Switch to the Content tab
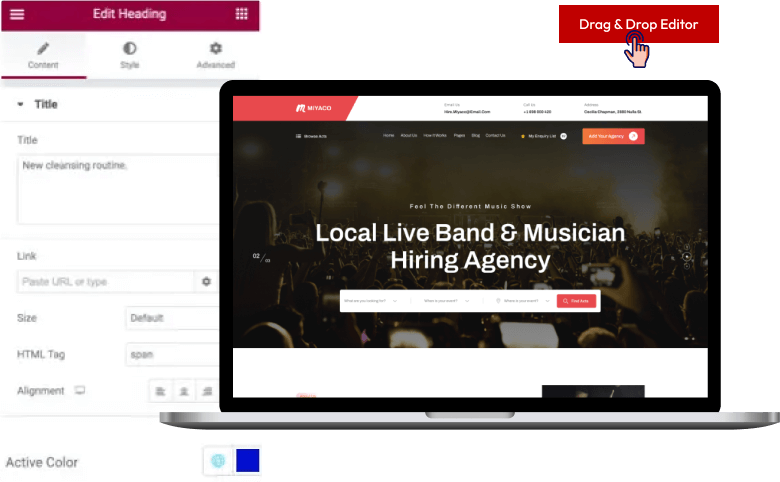 (x=43, y=56)
